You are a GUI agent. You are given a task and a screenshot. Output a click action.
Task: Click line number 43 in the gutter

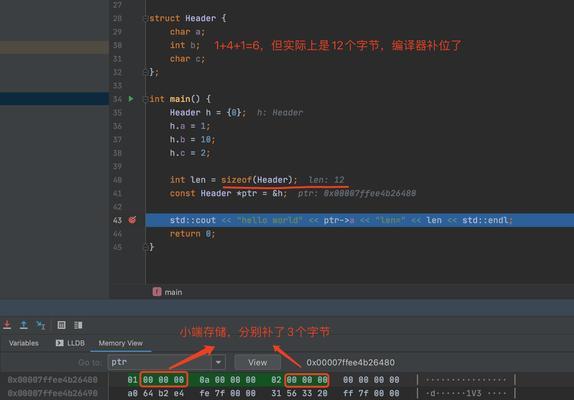pyautogui.click(x=117, y=220)
